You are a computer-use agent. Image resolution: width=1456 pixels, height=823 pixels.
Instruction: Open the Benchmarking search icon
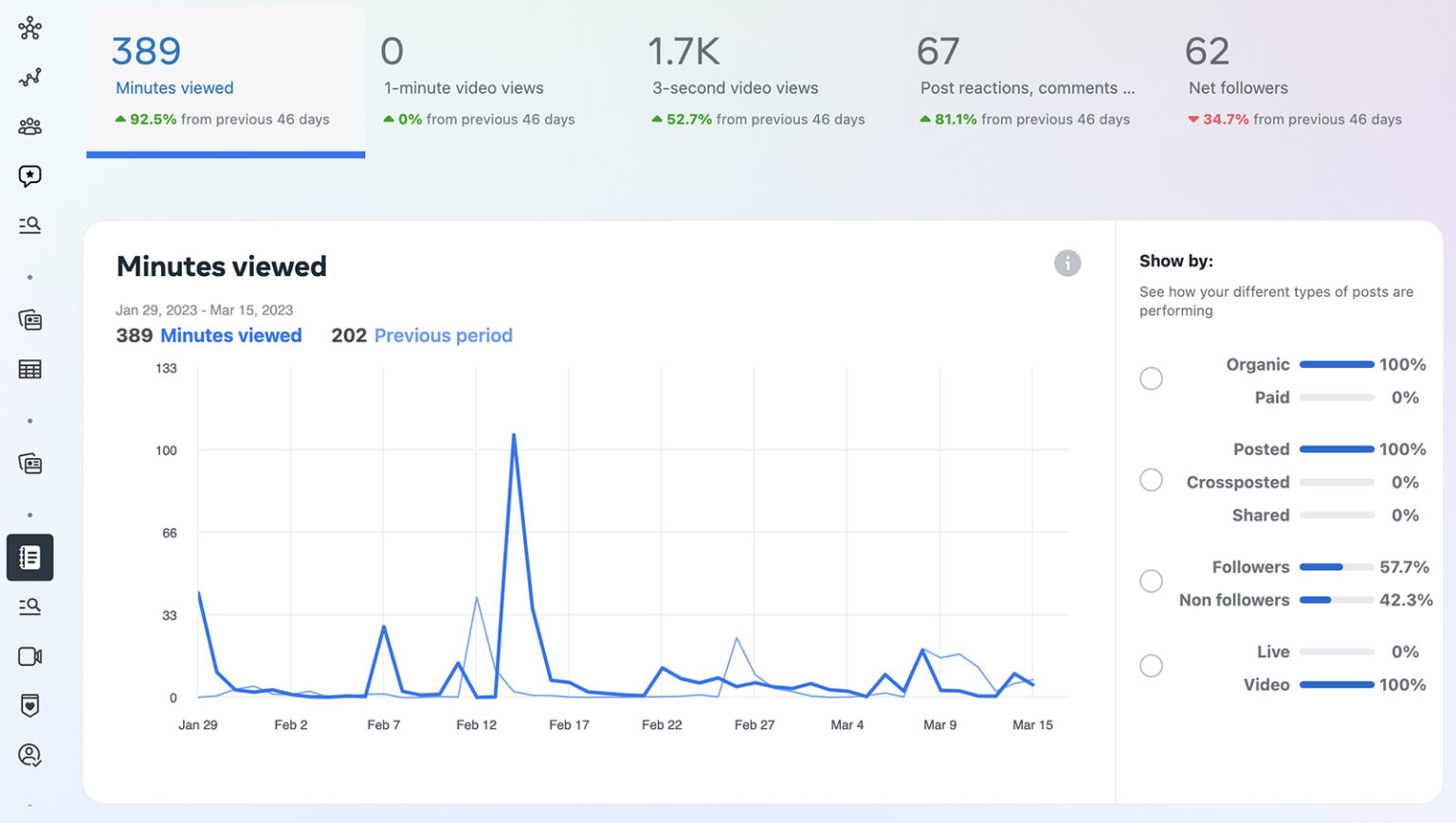point(29,225)
